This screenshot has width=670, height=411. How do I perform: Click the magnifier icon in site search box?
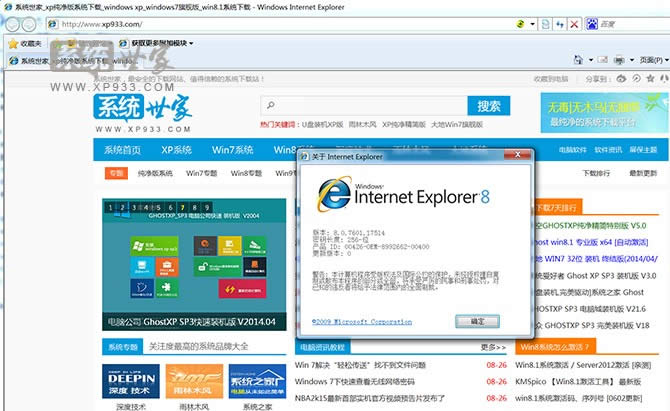pos(270,105)
